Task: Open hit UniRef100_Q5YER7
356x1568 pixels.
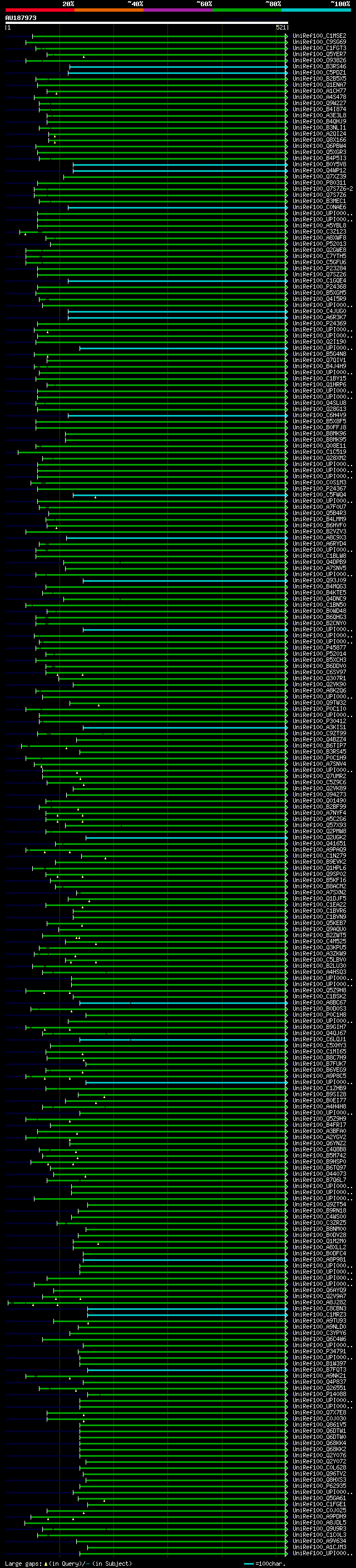Action: [x=319, y=54]
